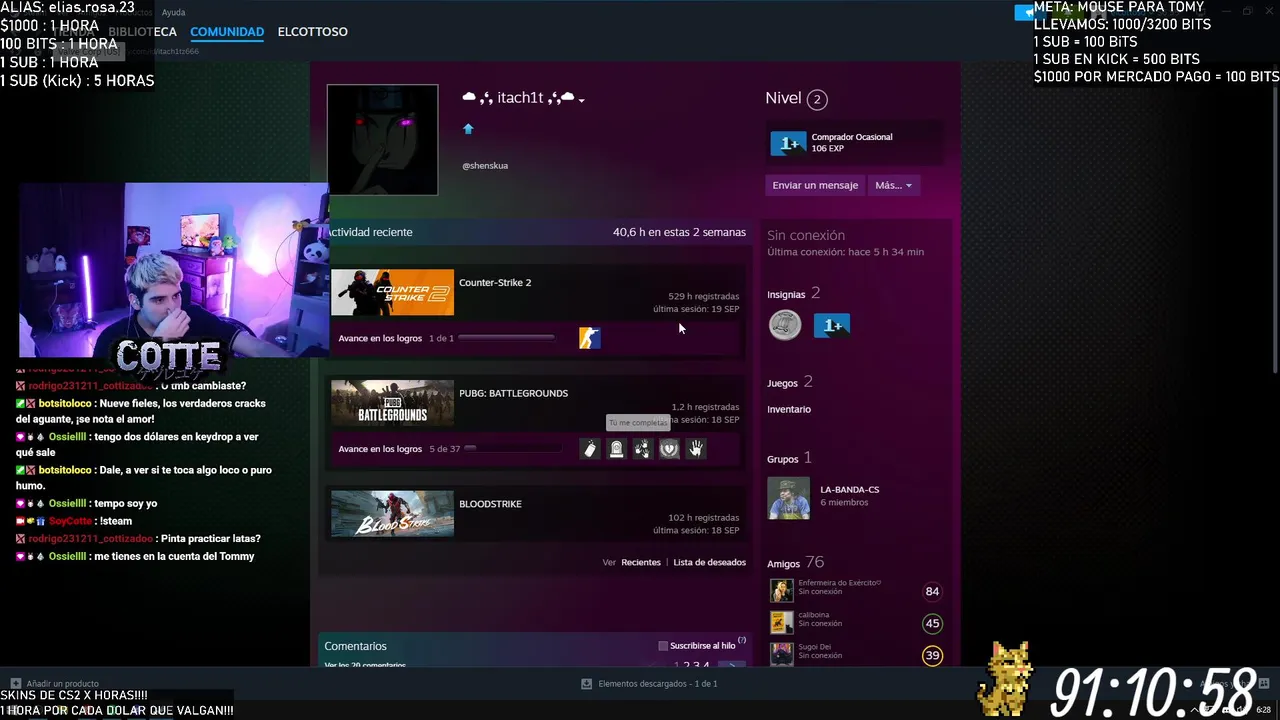
Task: Open the itach1t profile avatar image
Action: coord(382,140)
